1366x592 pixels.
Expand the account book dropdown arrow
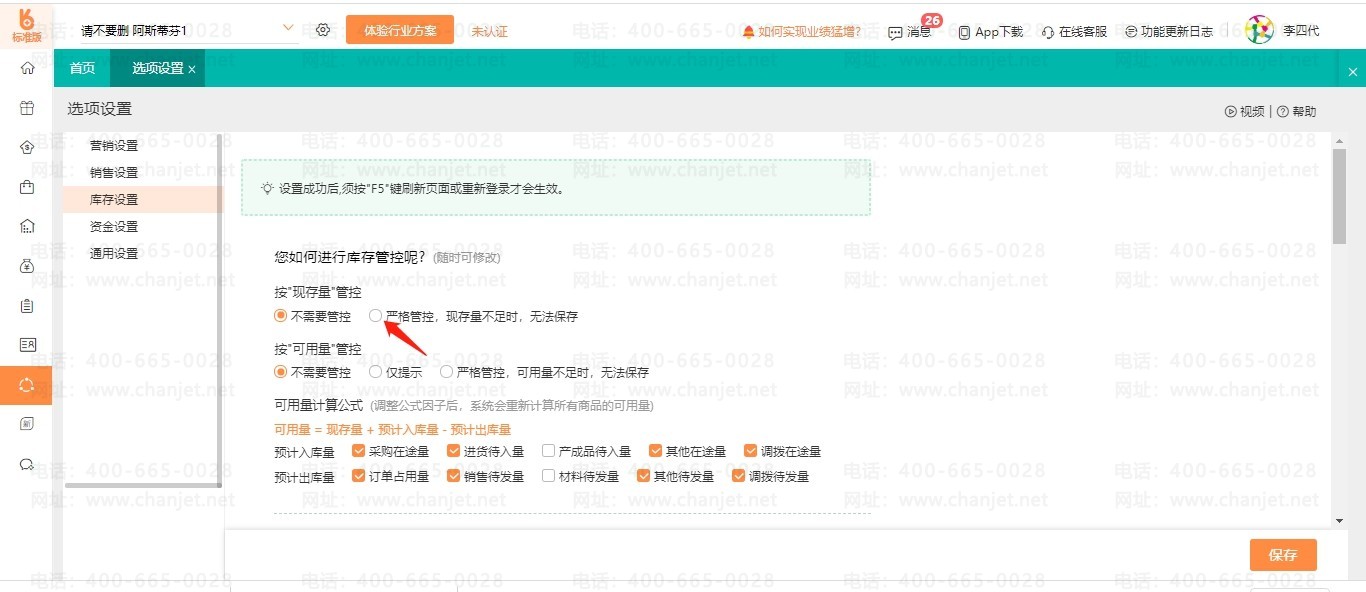click(288, 29)
